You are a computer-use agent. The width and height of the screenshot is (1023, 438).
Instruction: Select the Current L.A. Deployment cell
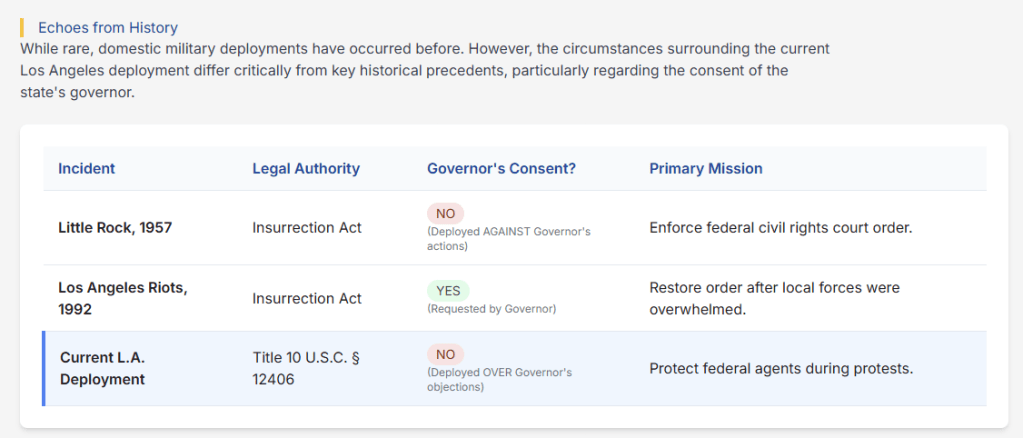pyautogui.click(x=102, y=368)
